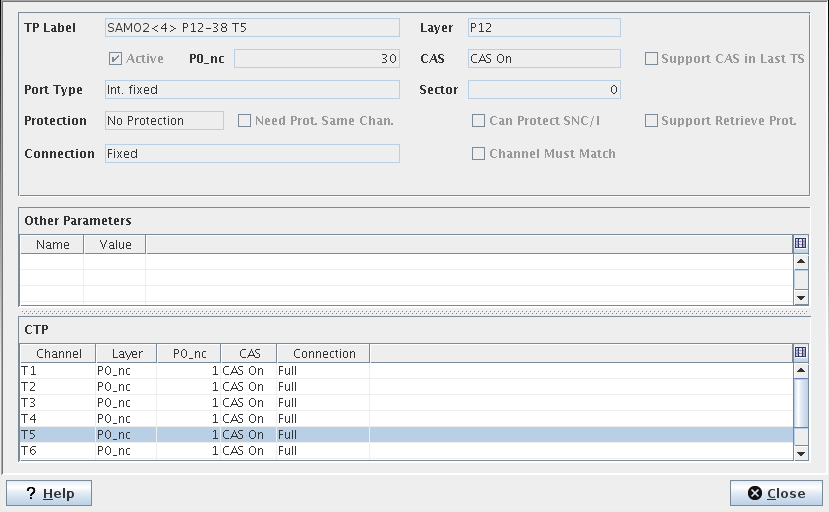Open column chooser icon in CTP table

coord(800,353)
